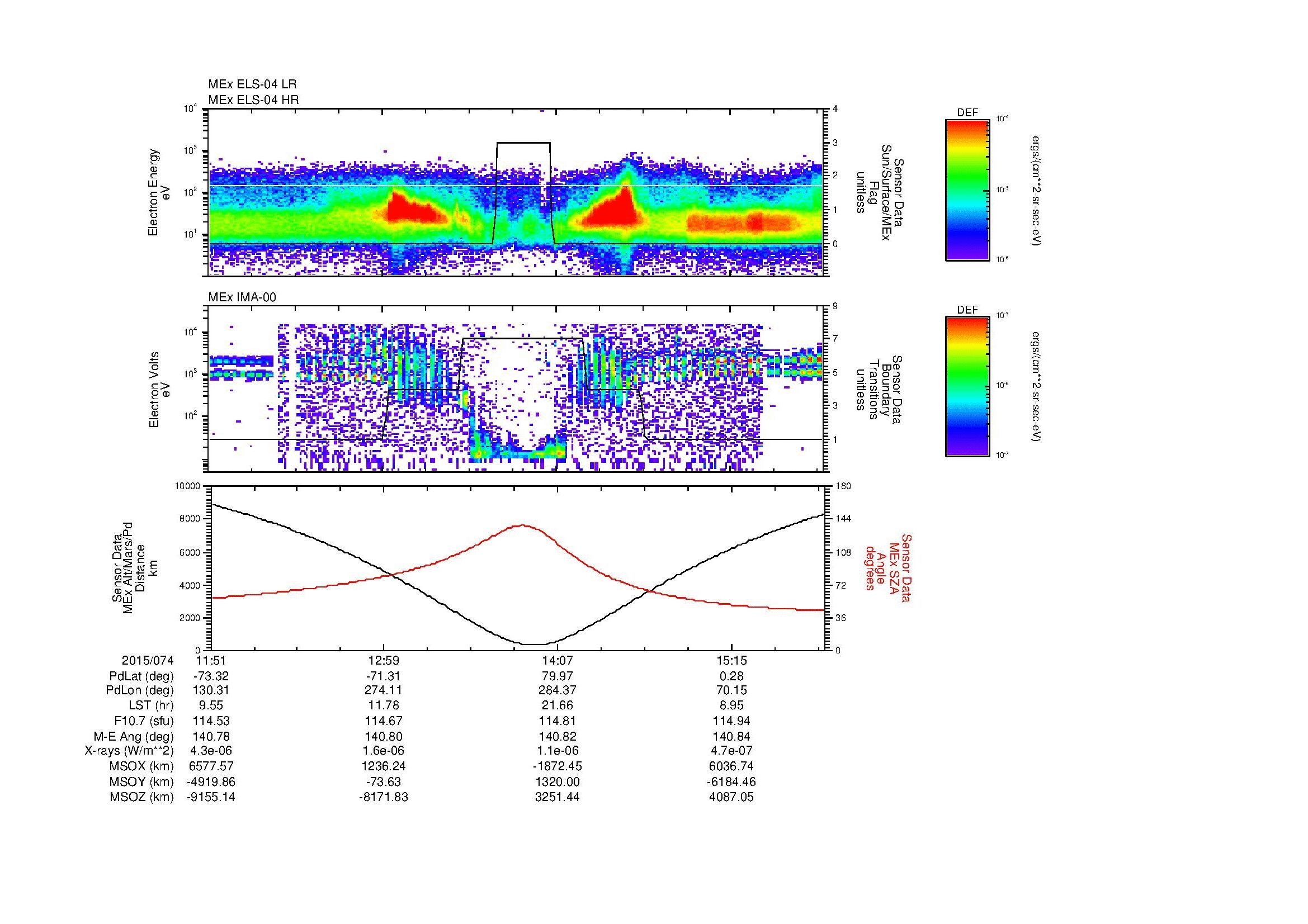1308x924 pixels.
Task: Click the 'Electron Energy eV' axis label
Action: pos(159,192)
